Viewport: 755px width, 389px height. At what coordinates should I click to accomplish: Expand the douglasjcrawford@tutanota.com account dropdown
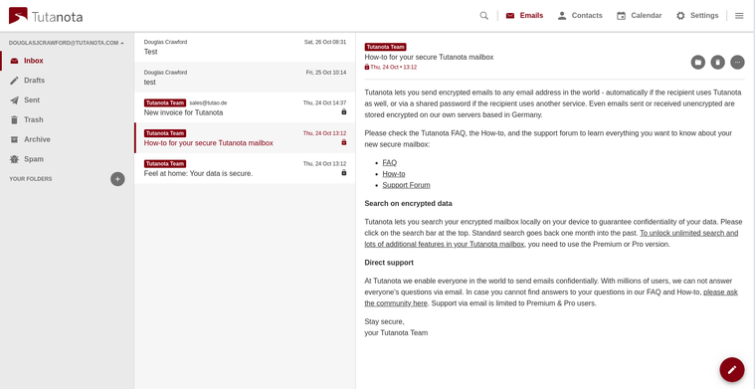66,43
